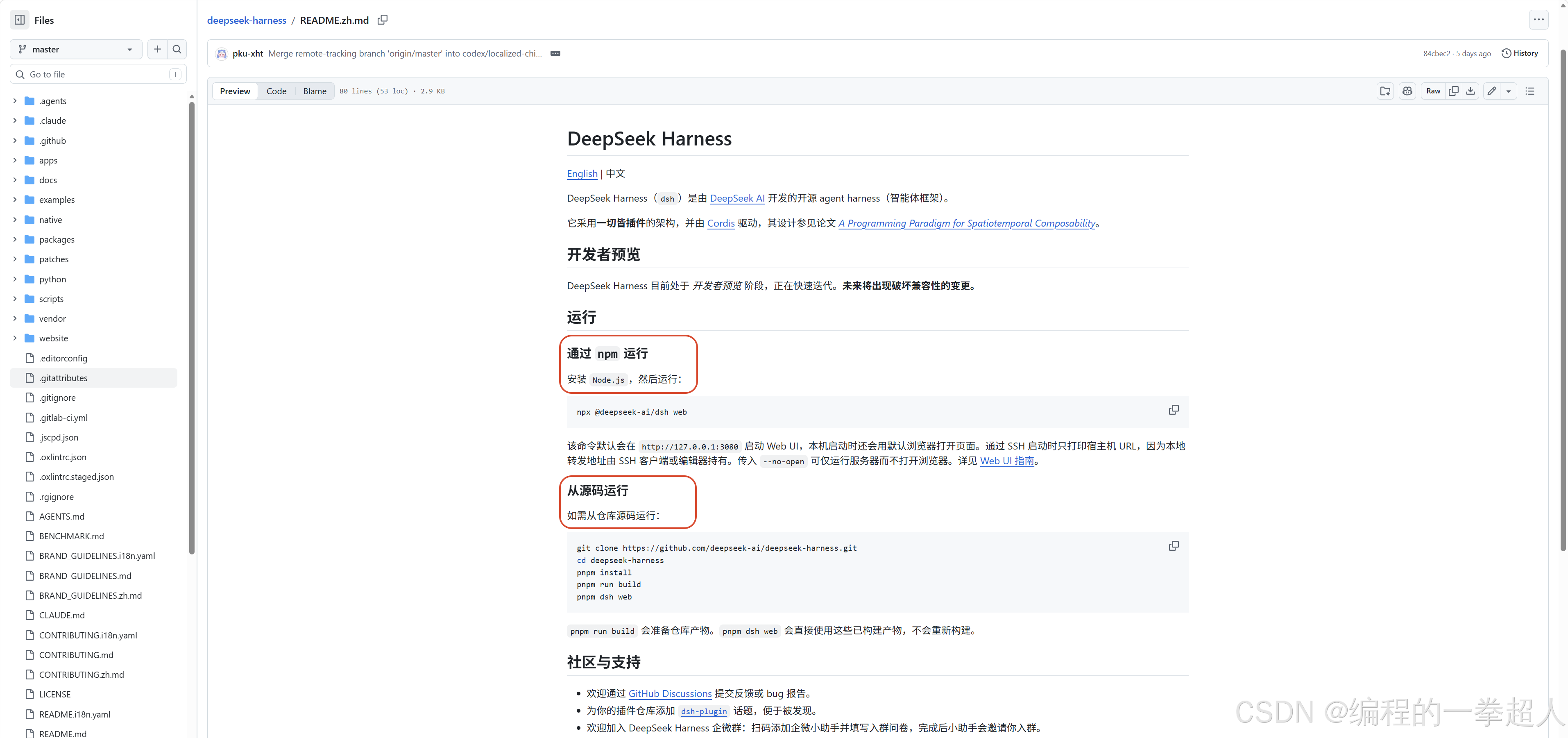Open commit 84cbec2 link
The width and height of the screenshot is (1568, 738).
pyautogui.click(x=1437, y=54)
